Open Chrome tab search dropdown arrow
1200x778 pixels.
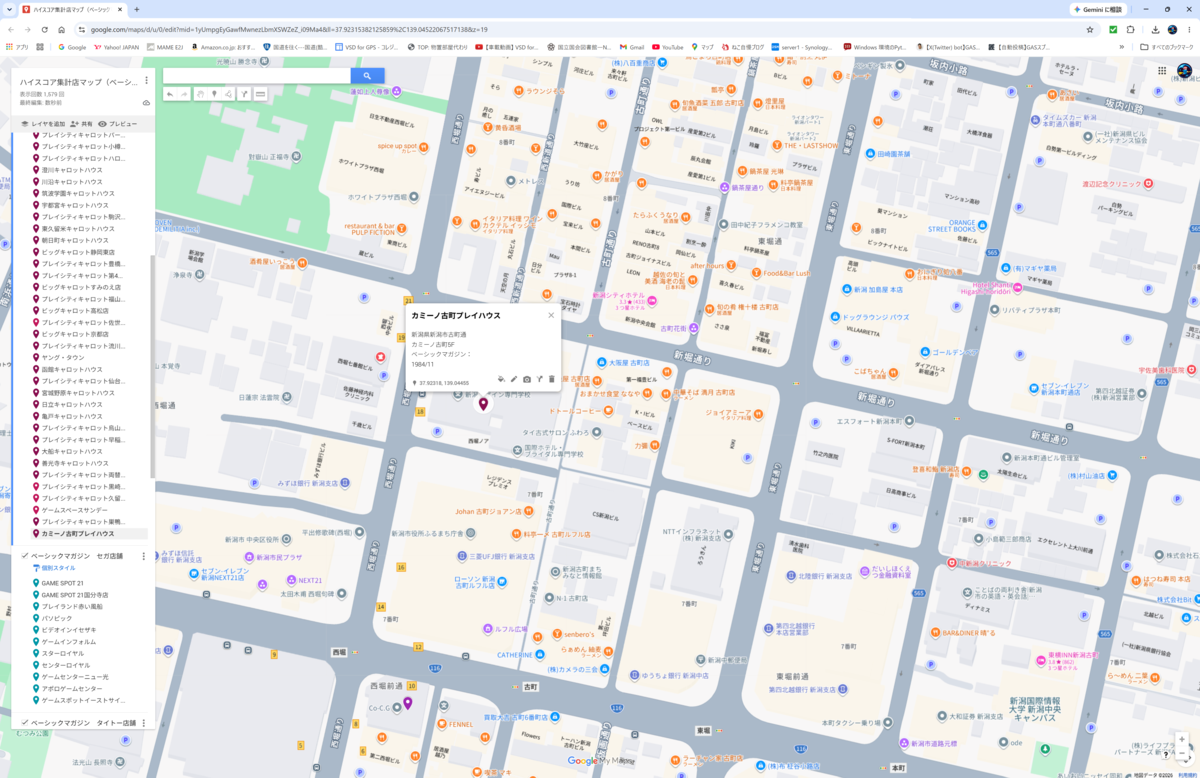[11, 9]
